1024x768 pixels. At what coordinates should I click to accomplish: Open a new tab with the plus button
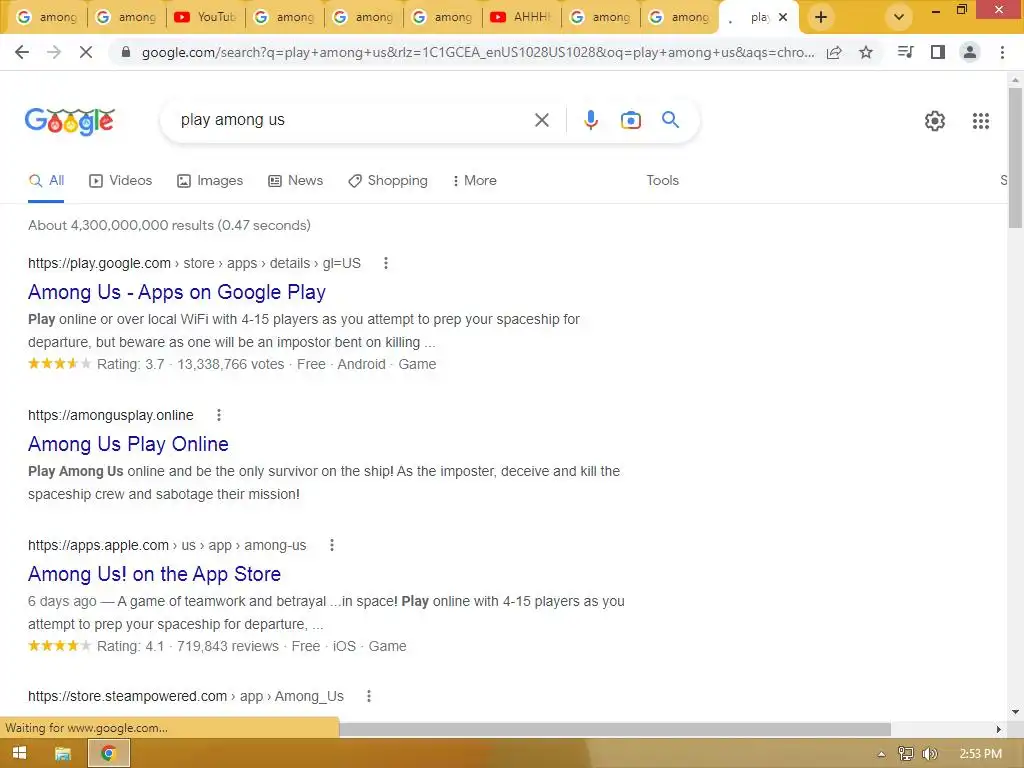click(821, 18)
